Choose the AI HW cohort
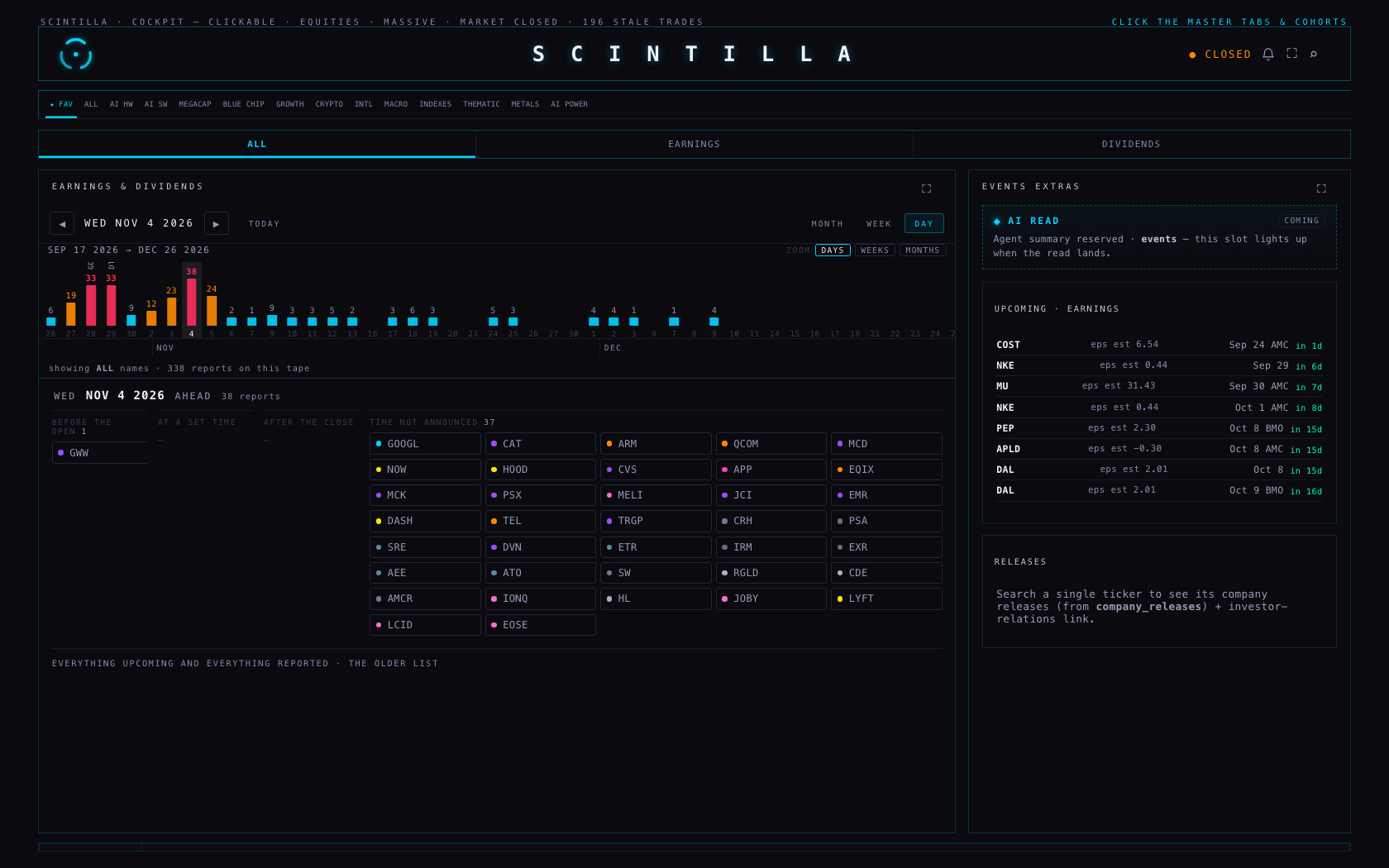The width and height of the screenshot is (1389, 868). click(x=122, y=104)
